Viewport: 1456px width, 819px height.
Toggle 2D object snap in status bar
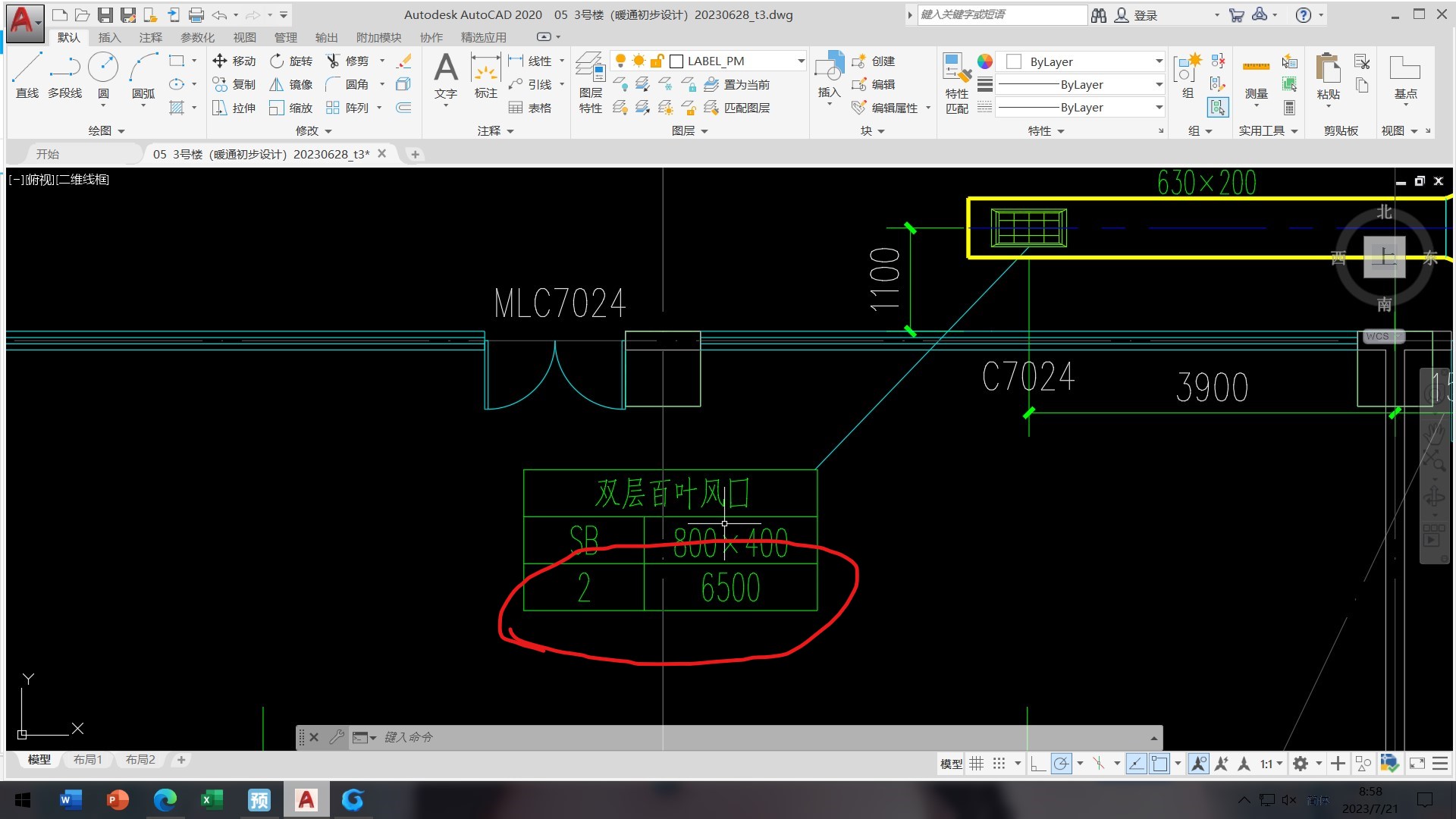point(1159,764)
